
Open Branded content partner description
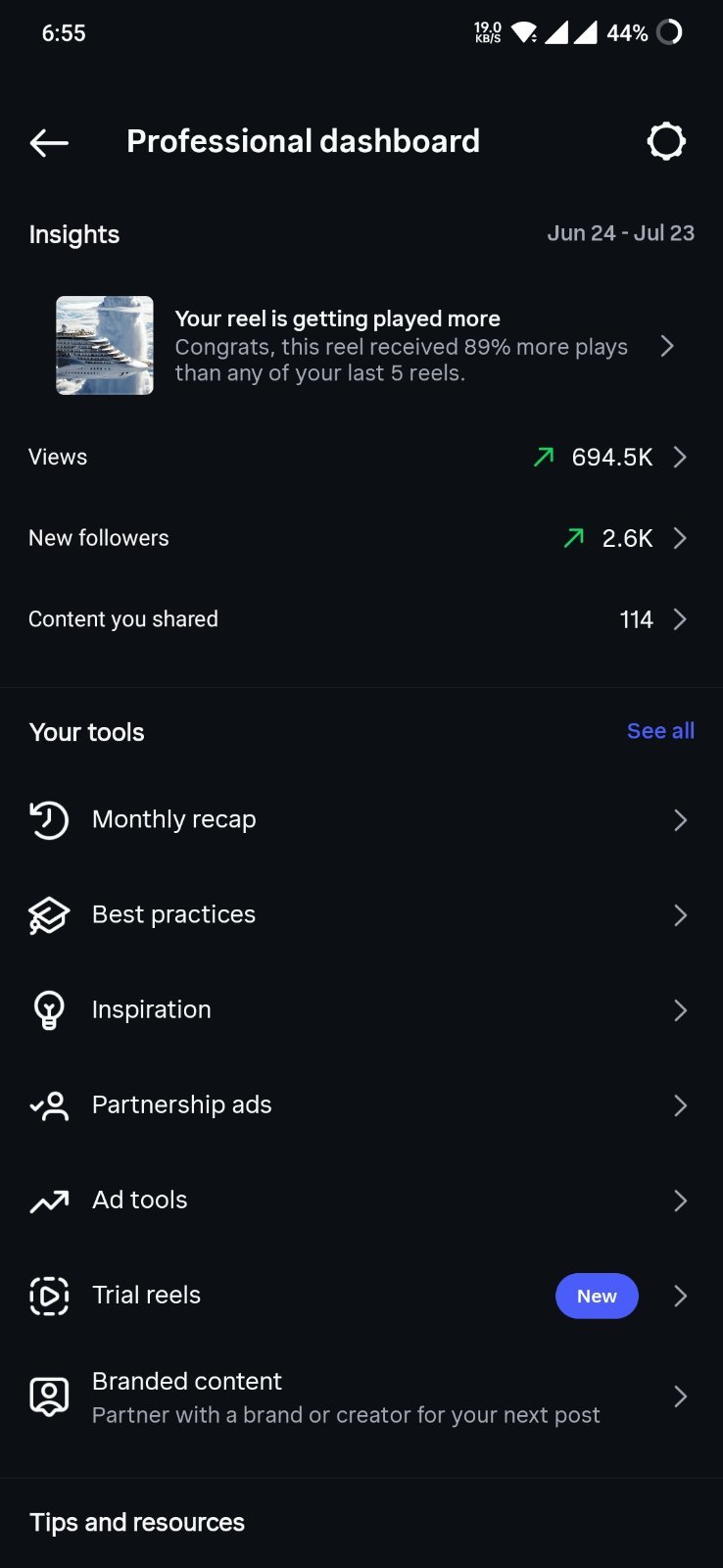(346, 1415)
